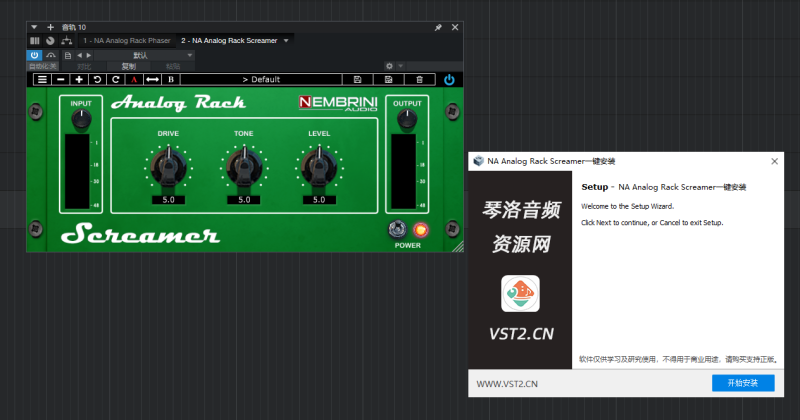Image resolution: width=800 pixels, height=420 pixels.
Task: Open the Default preset selector
Action: [x=261, y=80]
